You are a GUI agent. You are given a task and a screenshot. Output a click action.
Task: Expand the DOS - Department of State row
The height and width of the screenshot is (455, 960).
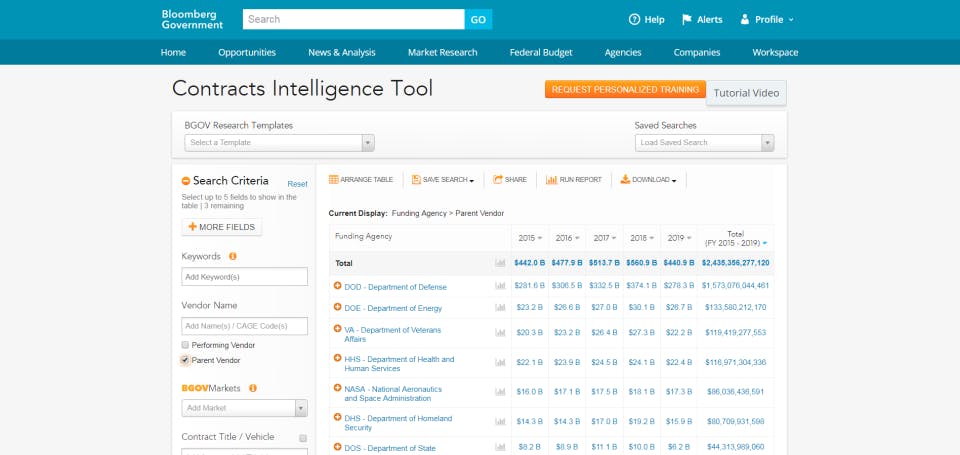(337, 447)
